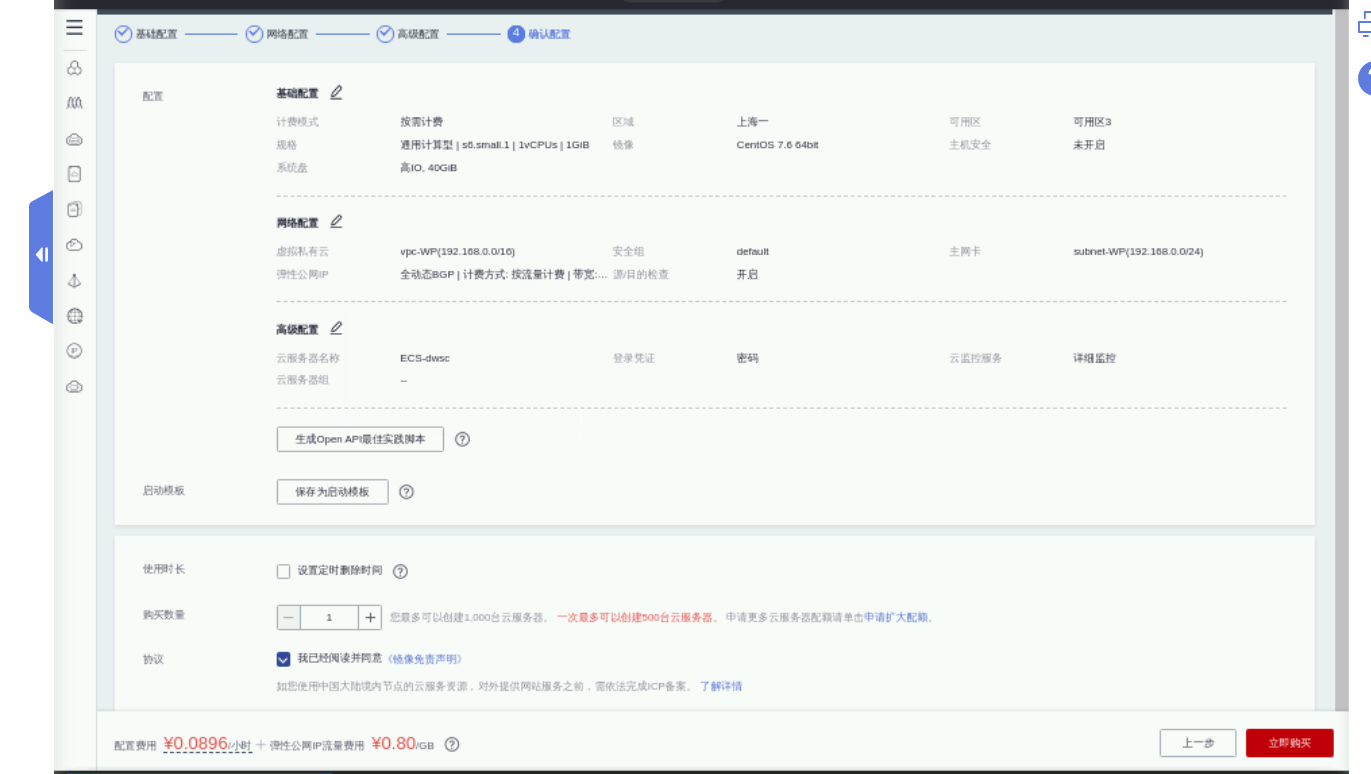Go back with the 上一步 button
Viewport: 1371px width, 774px height.
click(1198, 743)
